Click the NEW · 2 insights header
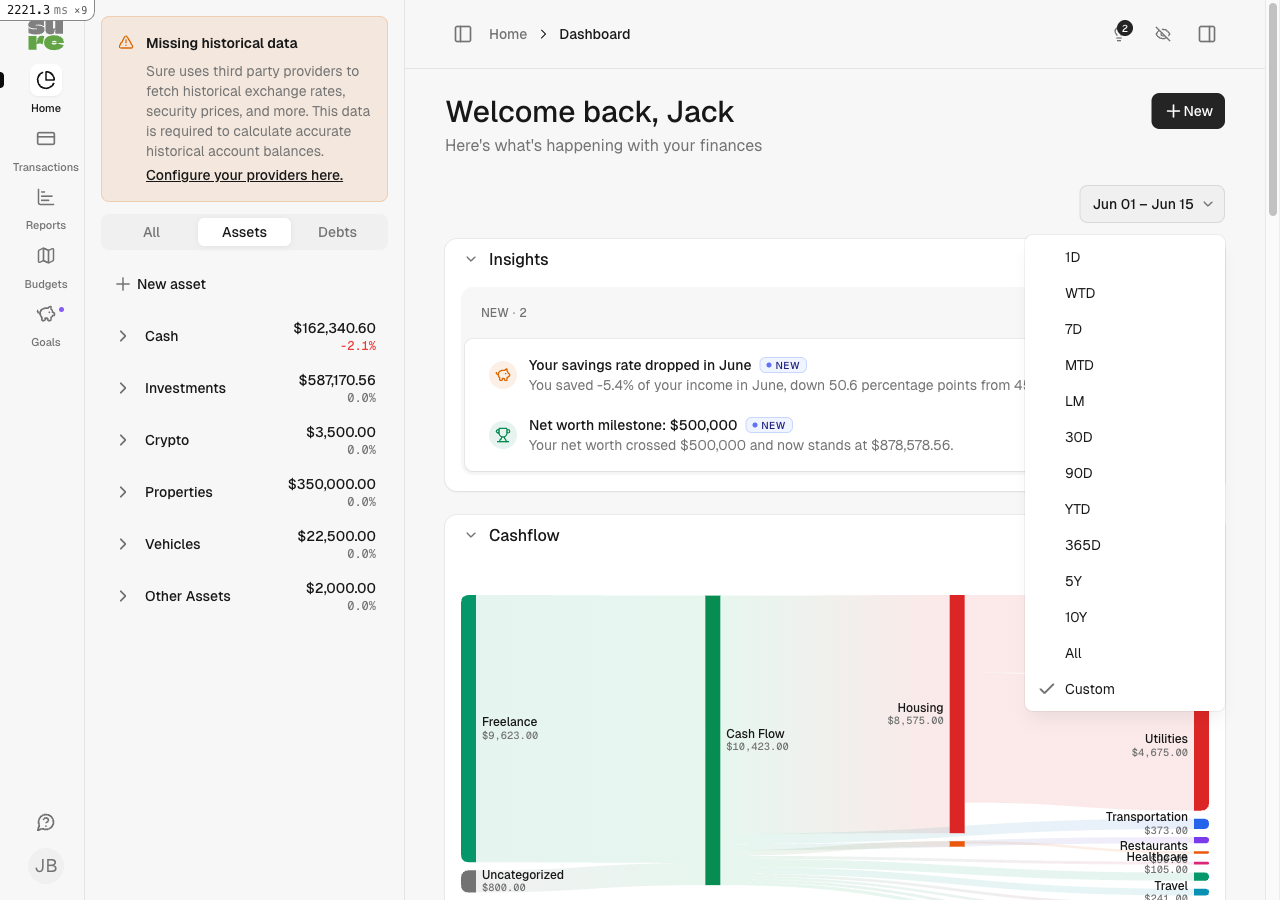The width and height of the screenshot is (1280, 900). (x=504, y=313)
